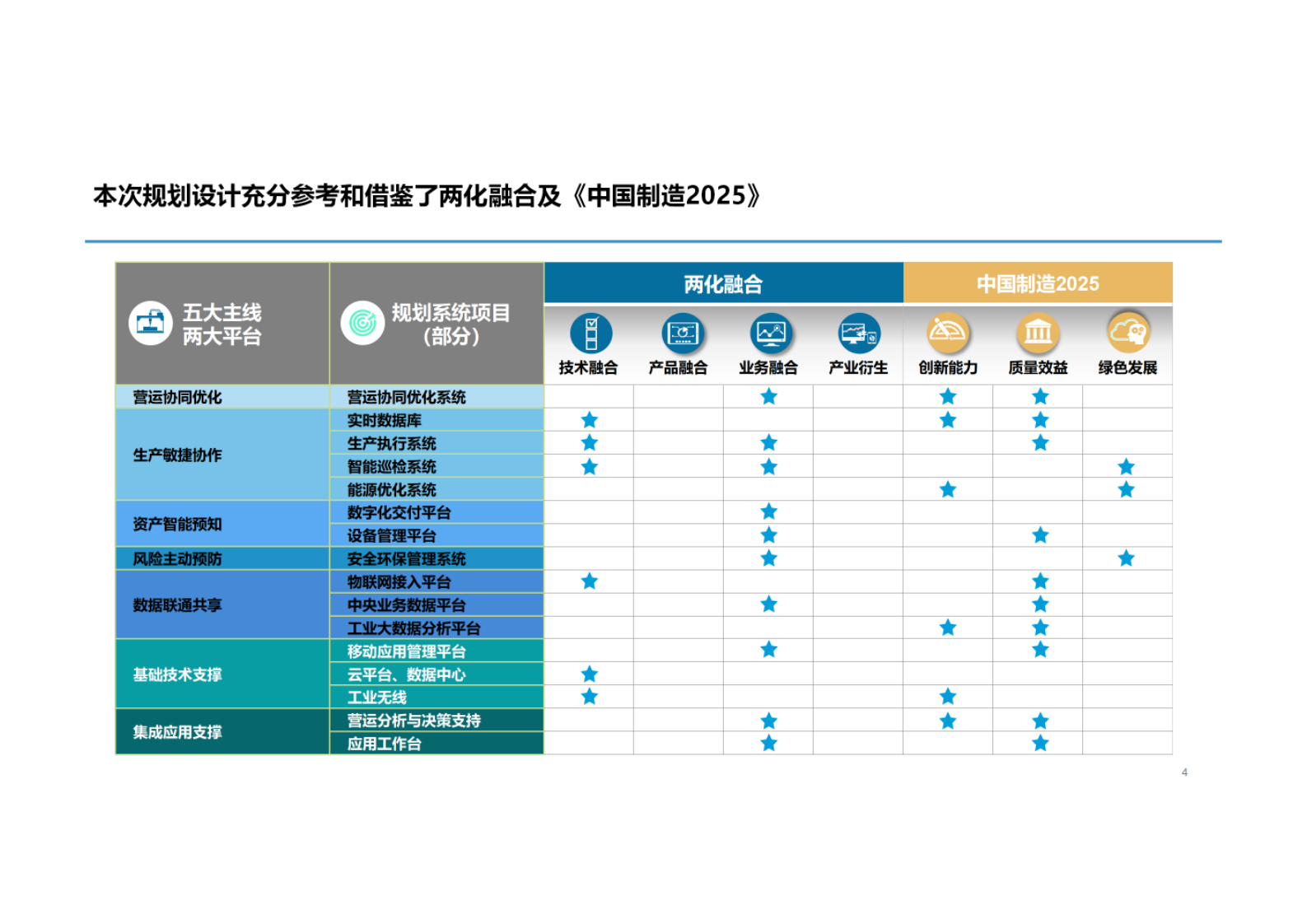
Task: Select the 绿色发展 cloud icon
Action: pos(1127,332)
